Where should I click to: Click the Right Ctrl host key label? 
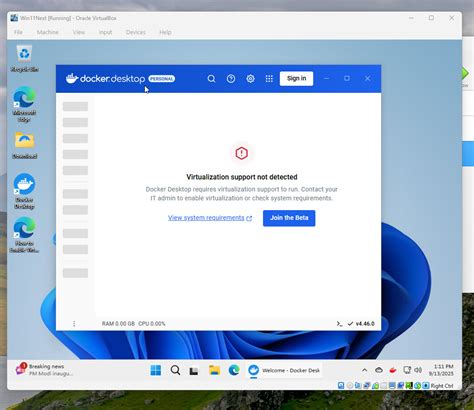(x=442, y=386)
